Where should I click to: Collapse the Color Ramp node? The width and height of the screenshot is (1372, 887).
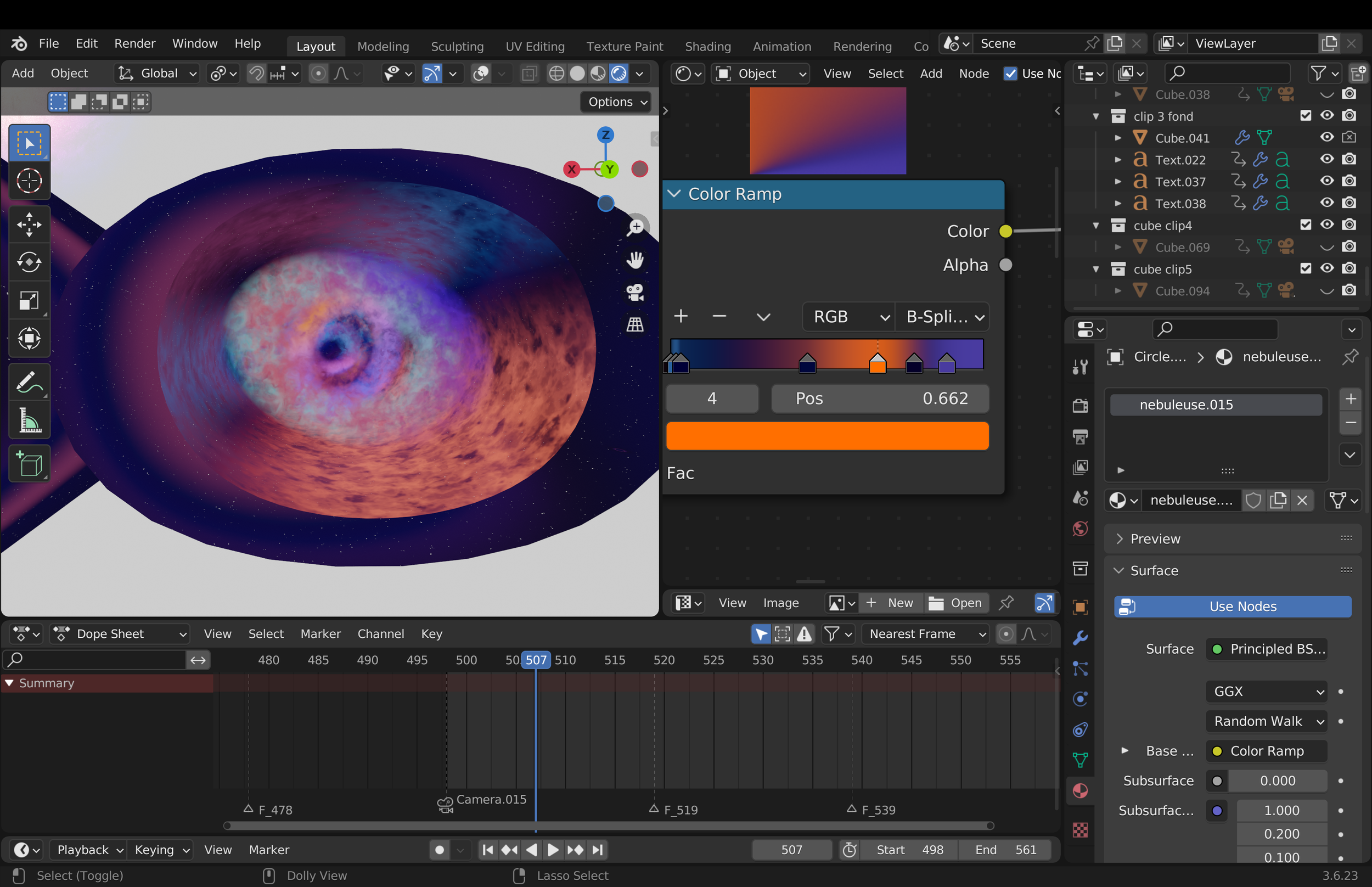point(673,194)
